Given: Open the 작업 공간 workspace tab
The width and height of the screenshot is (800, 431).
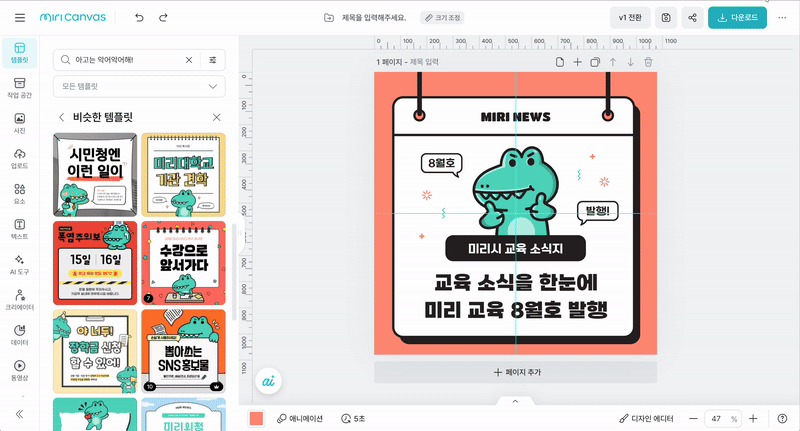Looking at the screenshot, I should tap(19, 88).
